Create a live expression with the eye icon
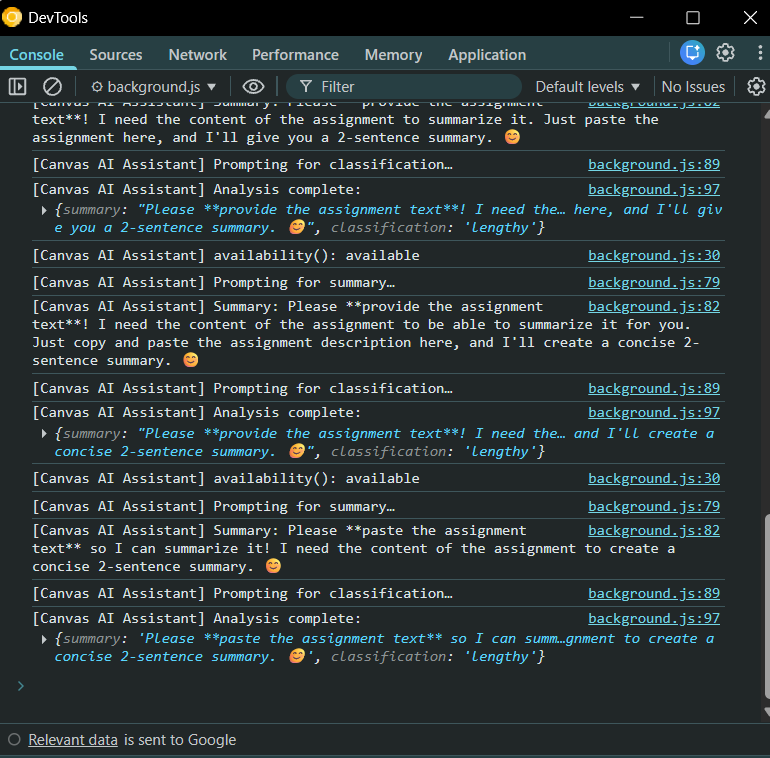Image resolution: width=770 pixels, height=758 pixels. pyautogui.click(x=254, y=87)
